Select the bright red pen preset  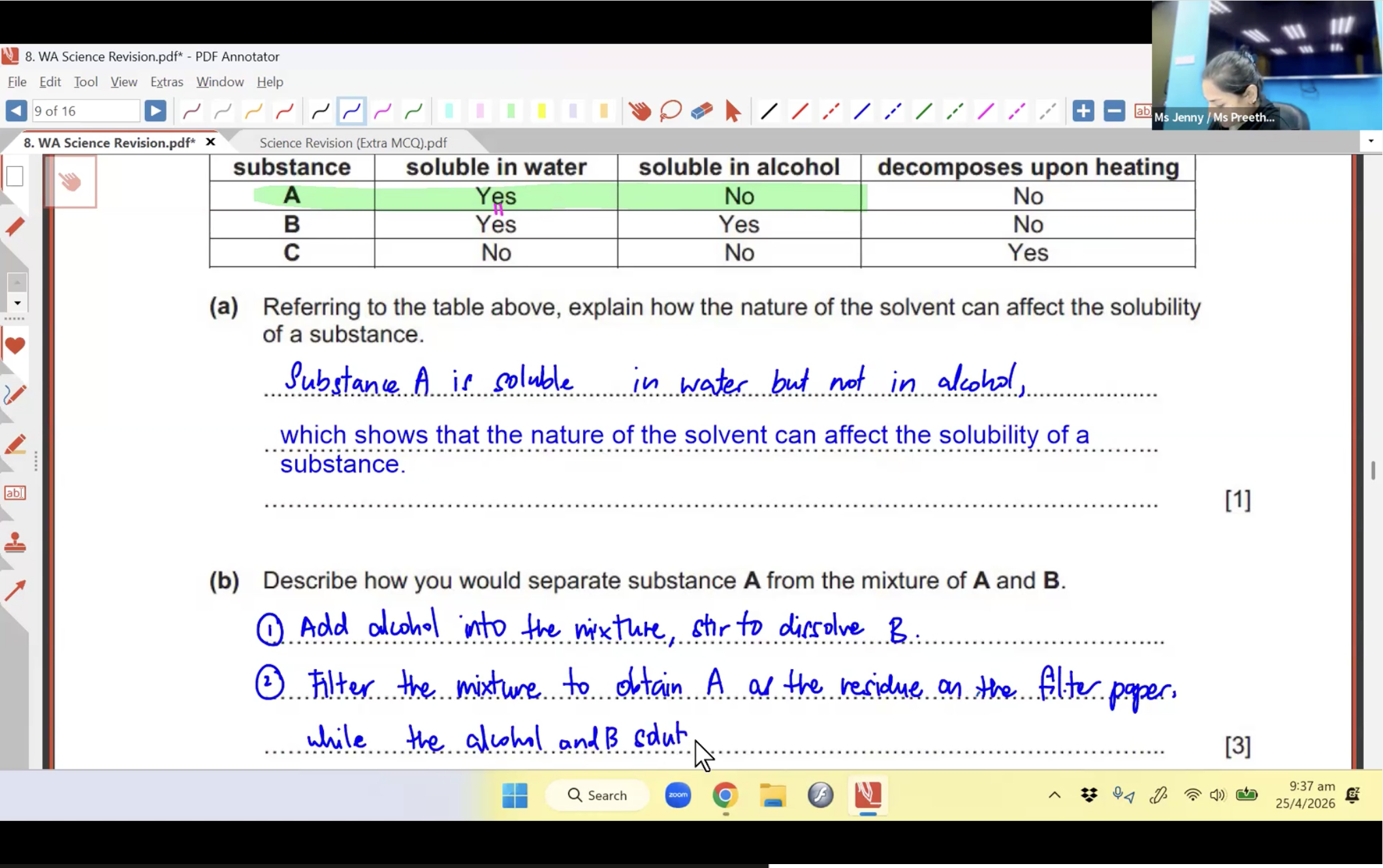285,112
